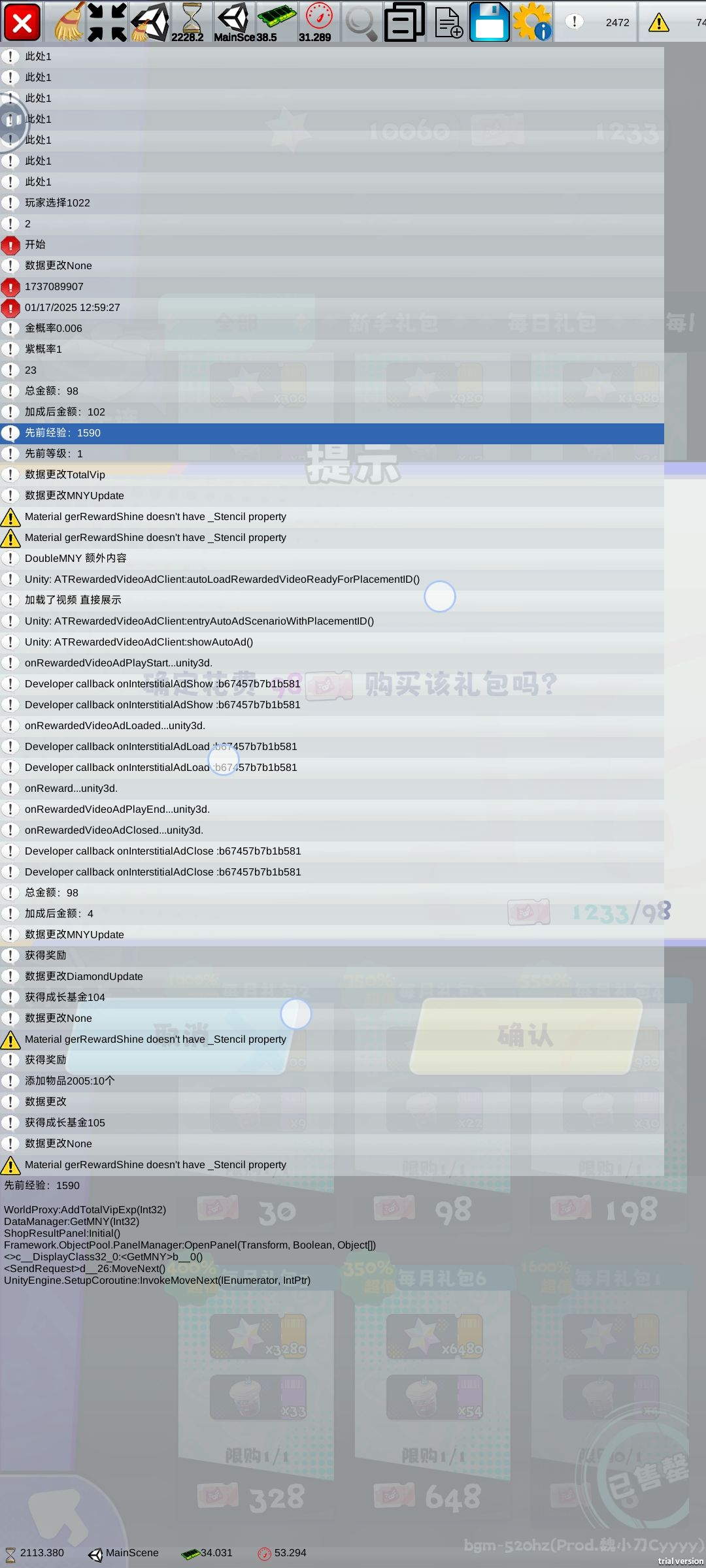Select the log row containing 23
Viewport: 706px width, 1568px height.
coord(332,370)
